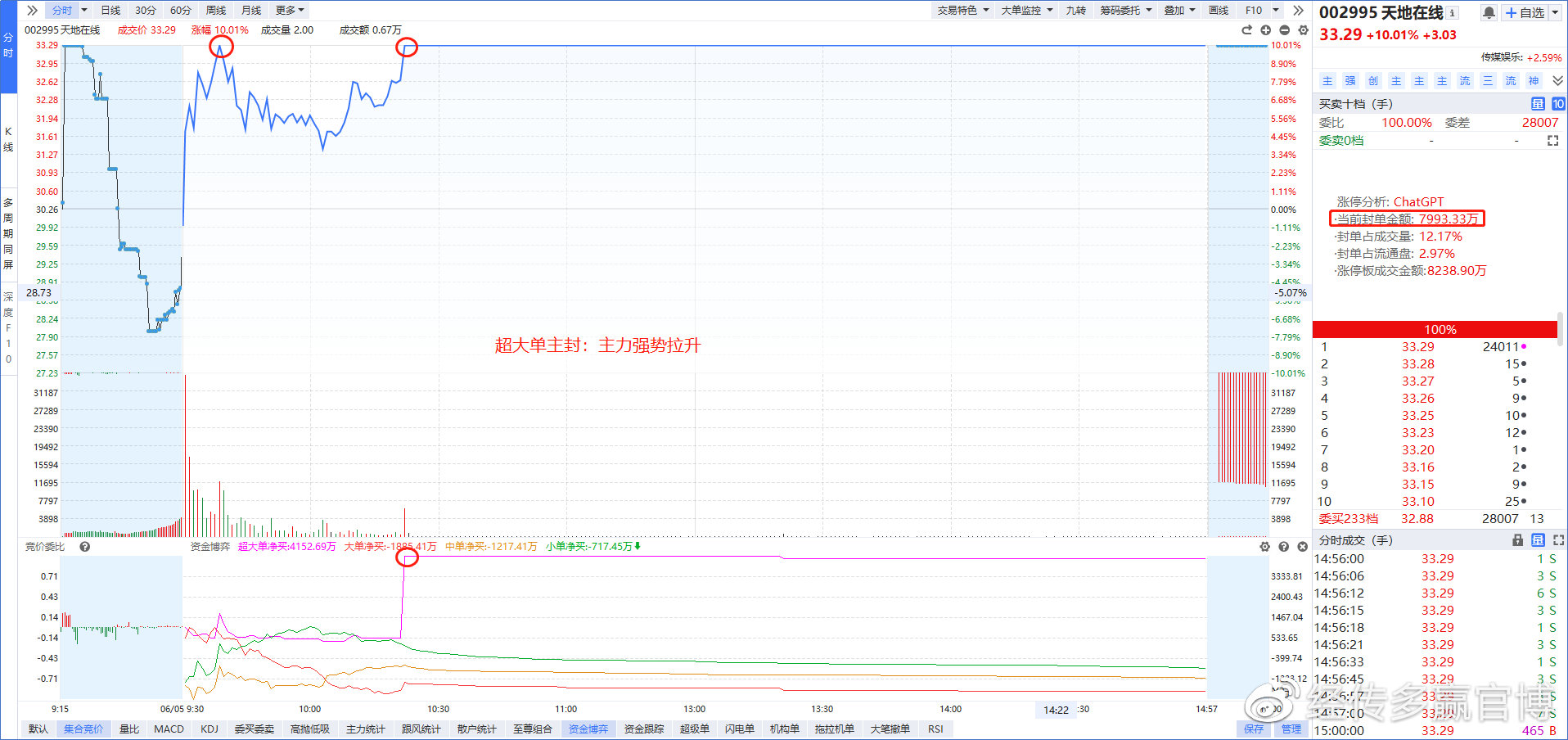Click the notification bell icon
The height and width of the screenshot is (740, 1568).
pos(1489,12)
